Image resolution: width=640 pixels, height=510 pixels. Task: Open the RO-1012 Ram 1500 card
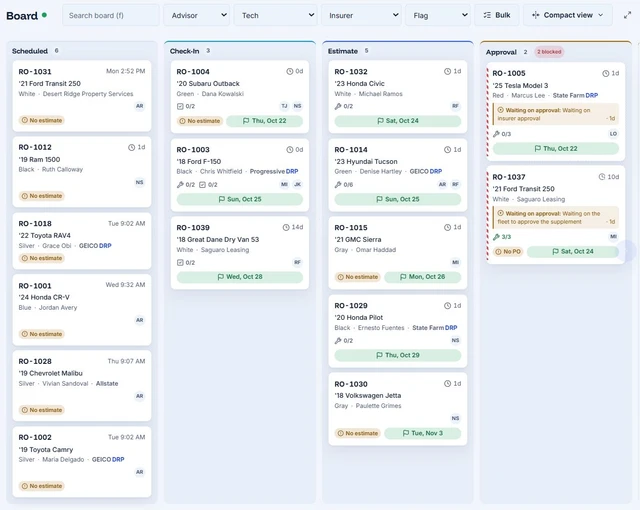[x=82, y=172]
